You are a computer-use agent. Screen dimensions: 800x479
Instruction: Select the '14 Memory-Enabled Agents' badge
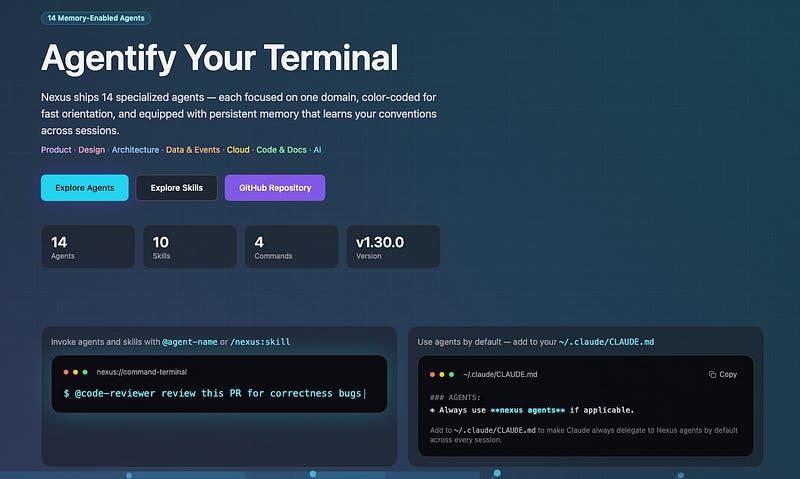(96, 18)
